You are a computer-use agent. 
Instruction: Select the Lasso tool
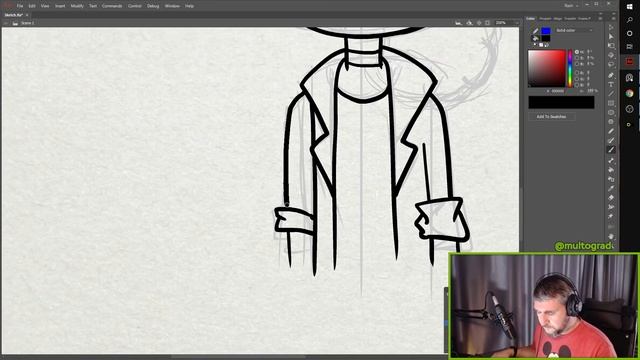click(x=611, y=64)
